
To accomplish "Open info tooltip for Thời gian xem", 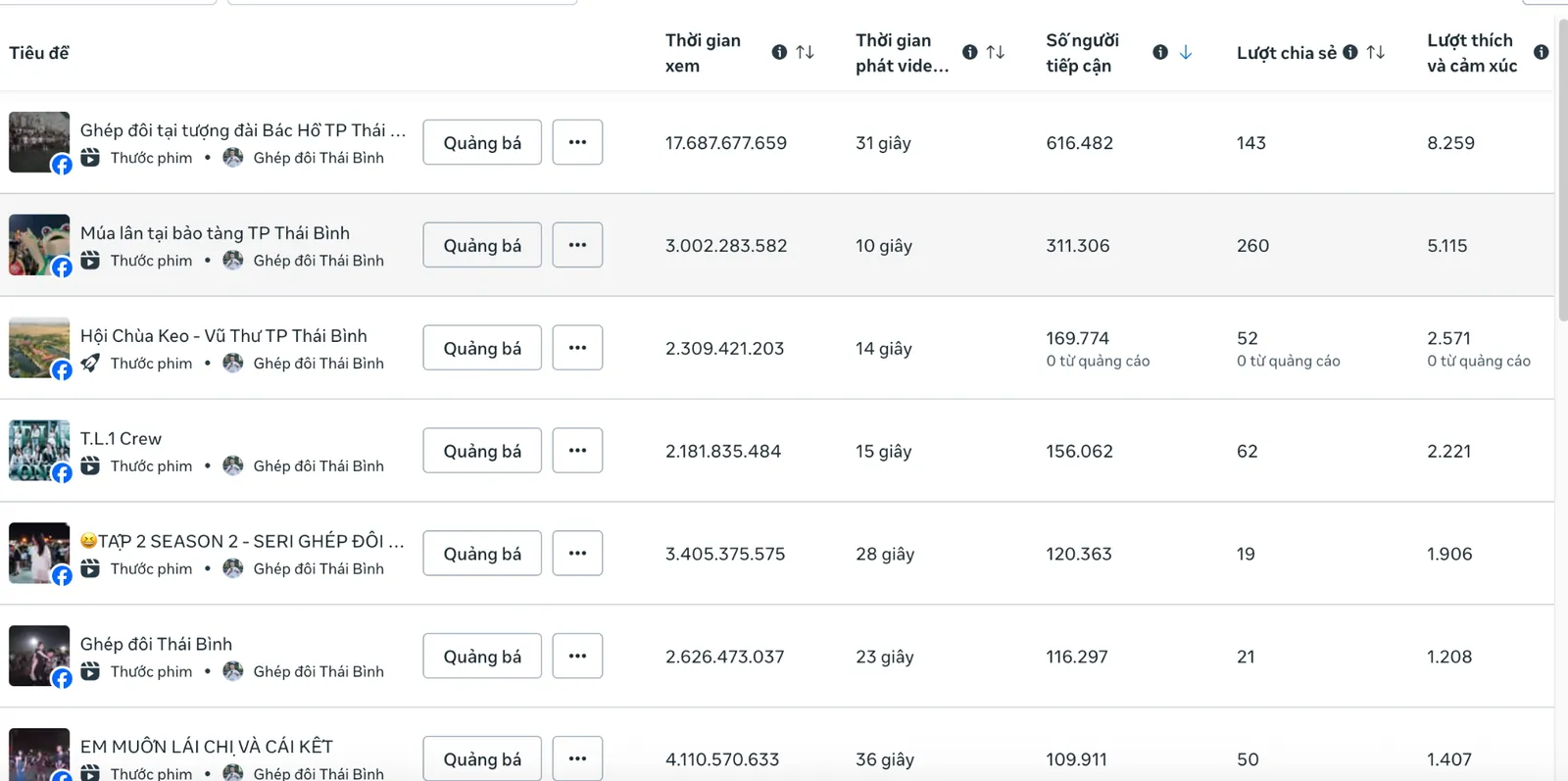I will [x=779, y=52].
